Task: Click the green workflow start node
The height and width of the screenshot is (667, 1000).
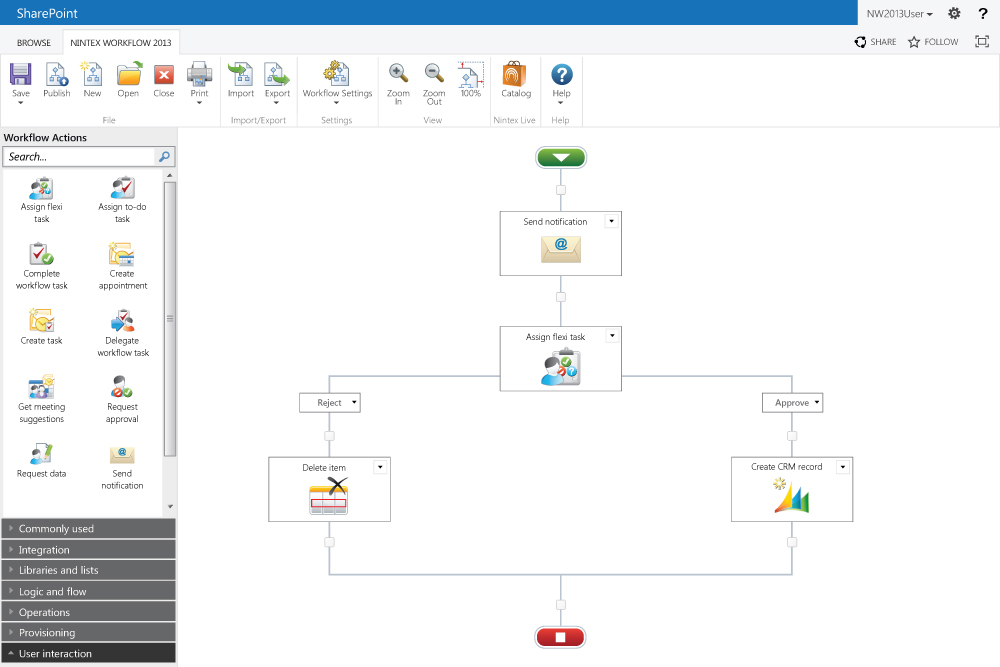Action: click(x=561, y=158)
